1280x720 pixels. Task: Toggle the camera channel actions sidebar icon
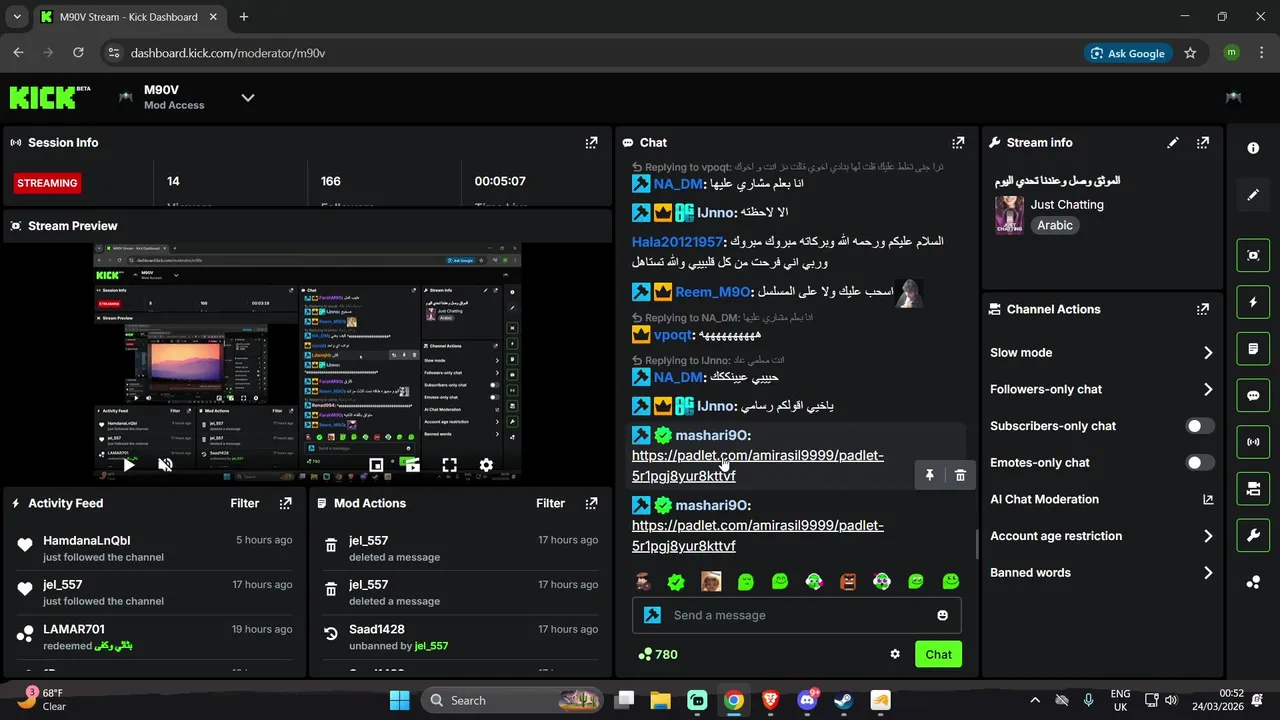pyautogui.click(x=1253, y=489)
